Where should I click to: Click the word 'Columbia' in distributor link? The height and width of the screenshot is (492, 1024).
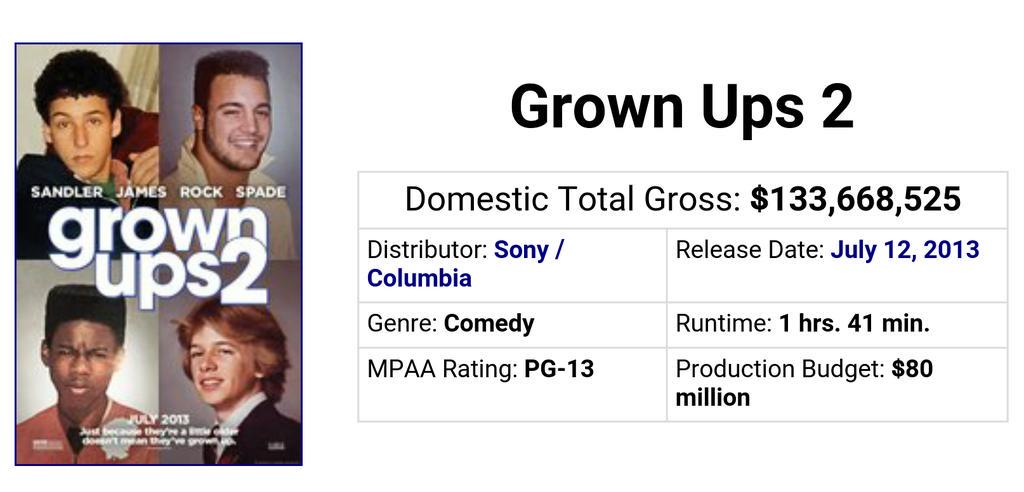(419, 278)
